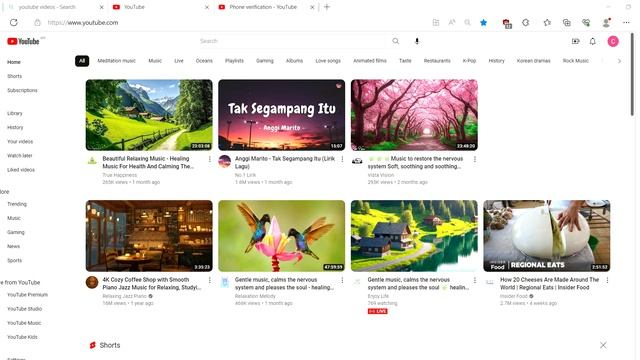Close the Phone verification tab
This screenshot has width=640, height=360.
point(312,7)
